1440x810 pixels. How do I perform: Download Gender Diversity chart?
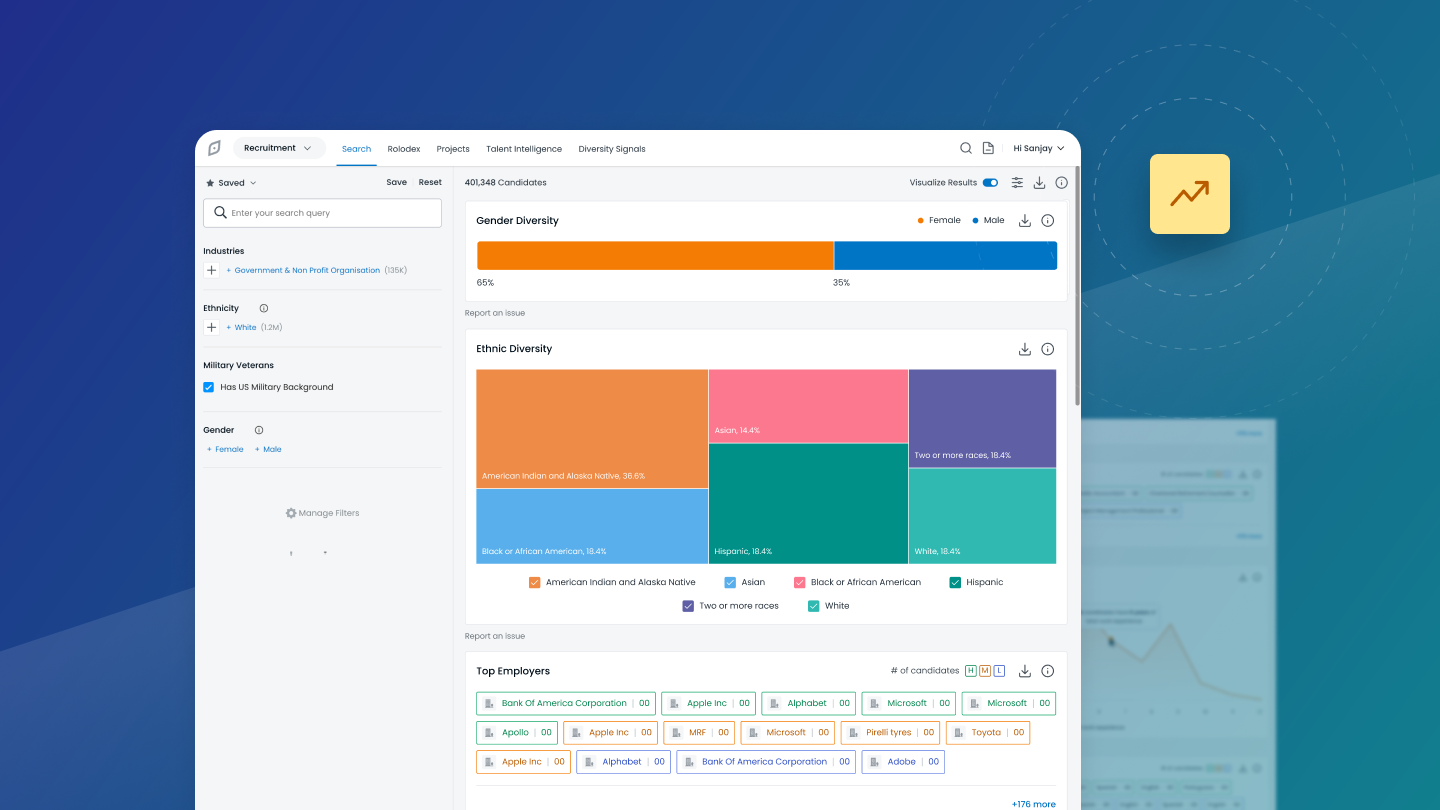click(1025, 221)
